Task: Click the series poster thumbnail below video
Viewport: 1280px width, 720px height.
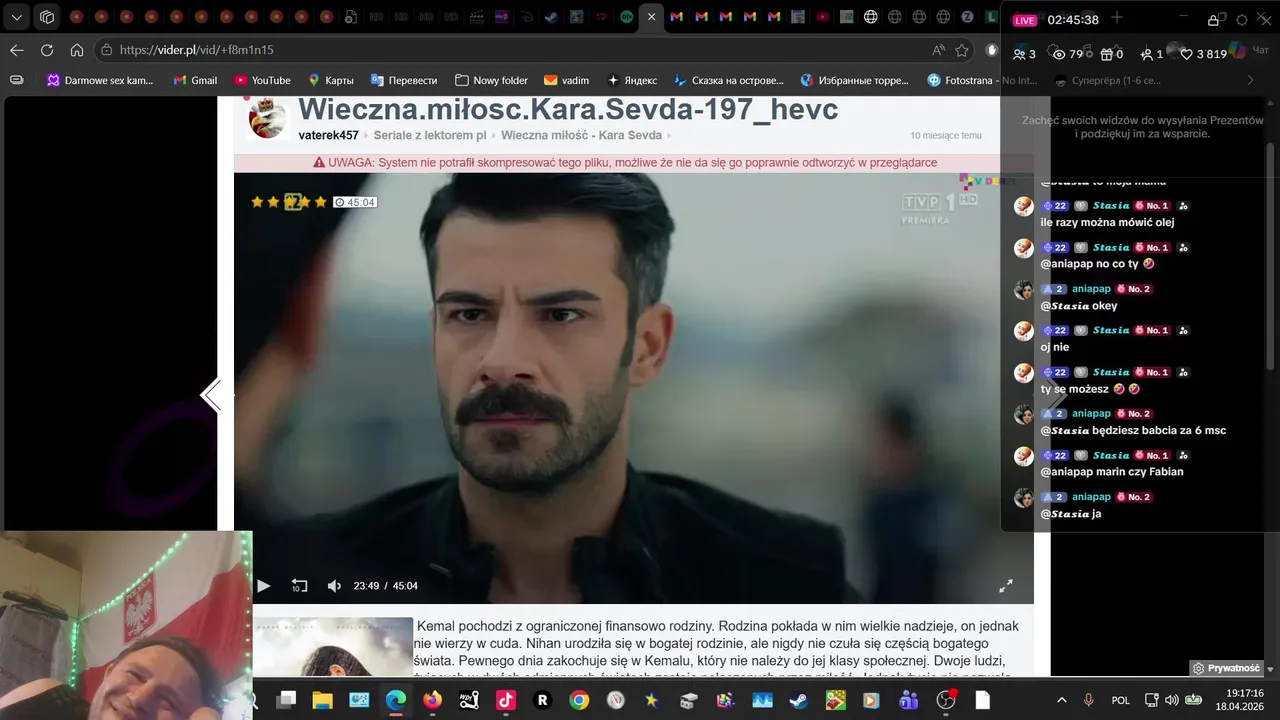Action: (333, 646)
